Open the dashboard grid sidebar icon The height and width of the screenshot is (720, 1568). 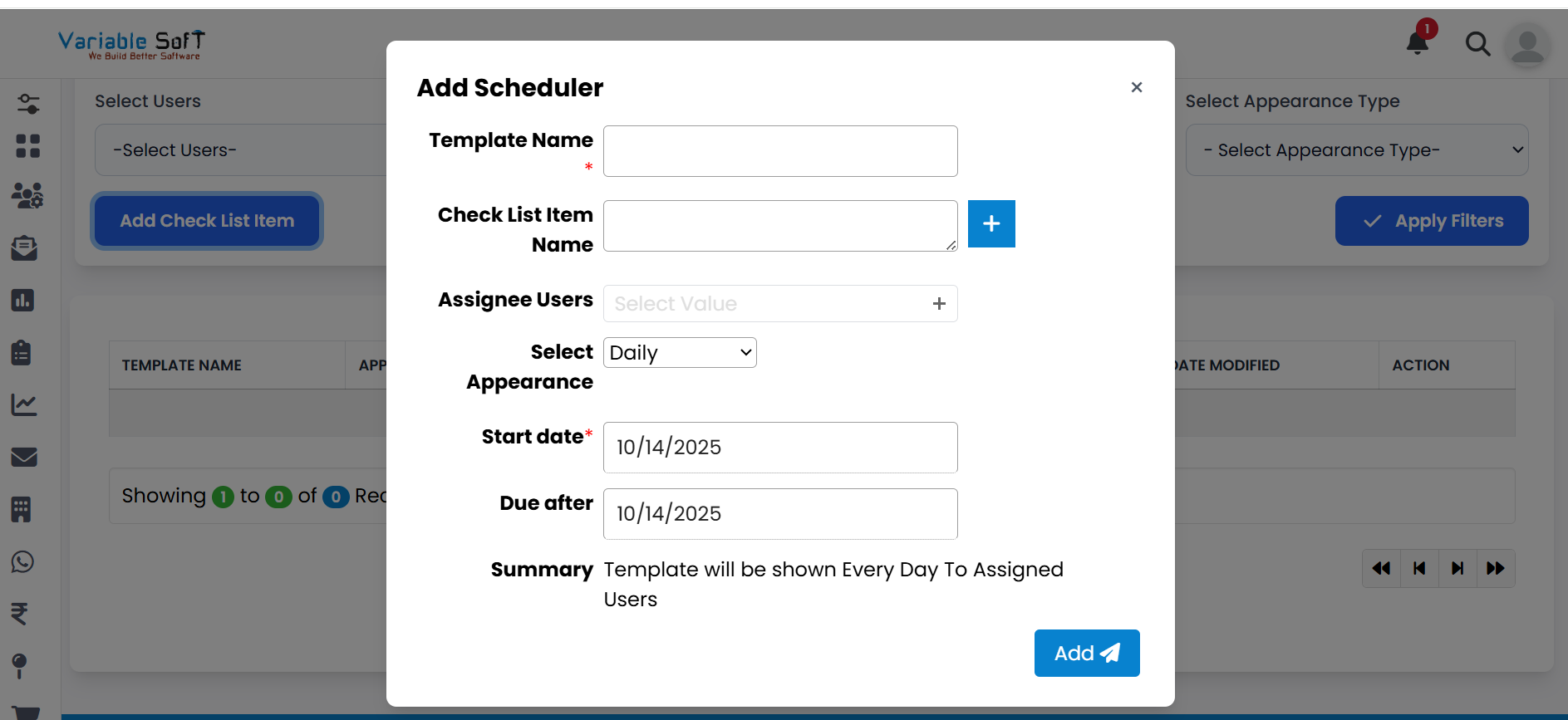pos(27,146)
